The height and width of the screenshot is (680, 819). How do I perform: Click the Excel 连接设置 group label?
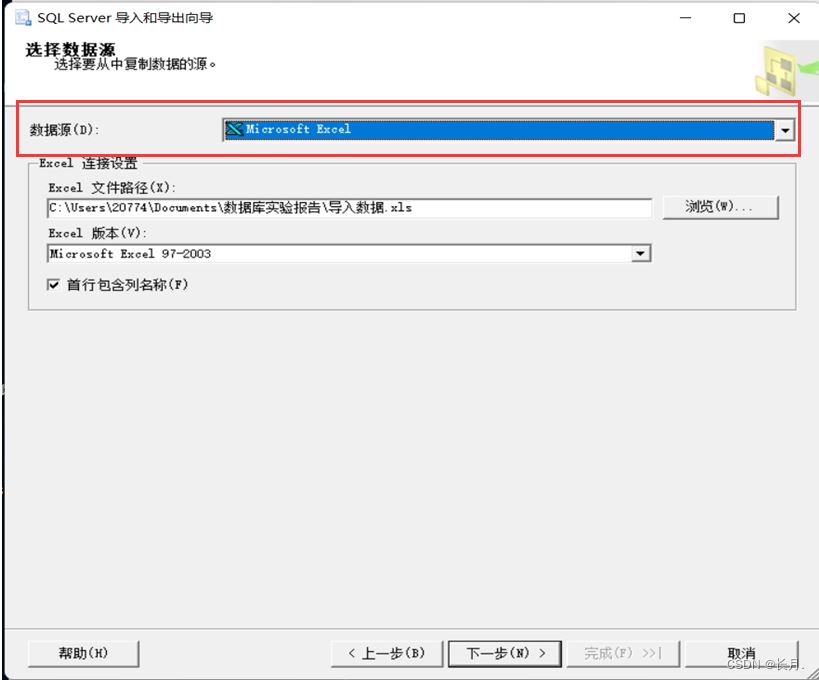tap(88, 163)
